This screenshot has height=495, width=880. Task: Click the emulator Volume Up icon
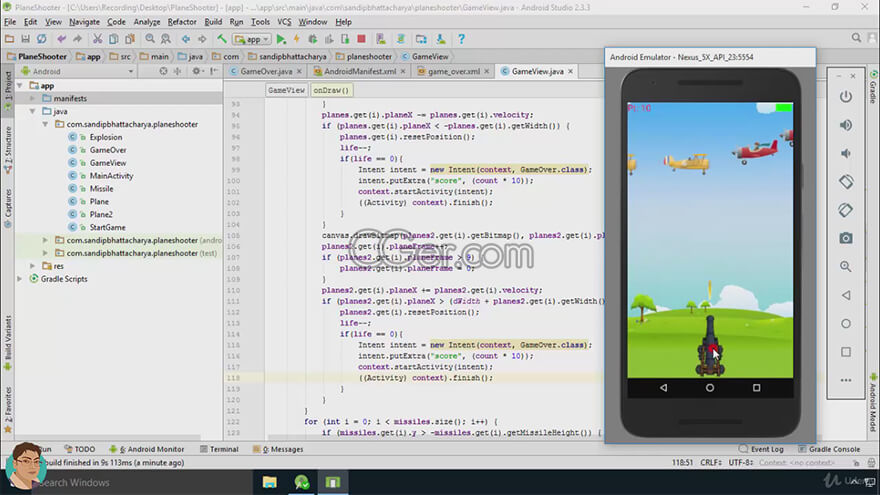pyautogui.click(x=846, y=125)
